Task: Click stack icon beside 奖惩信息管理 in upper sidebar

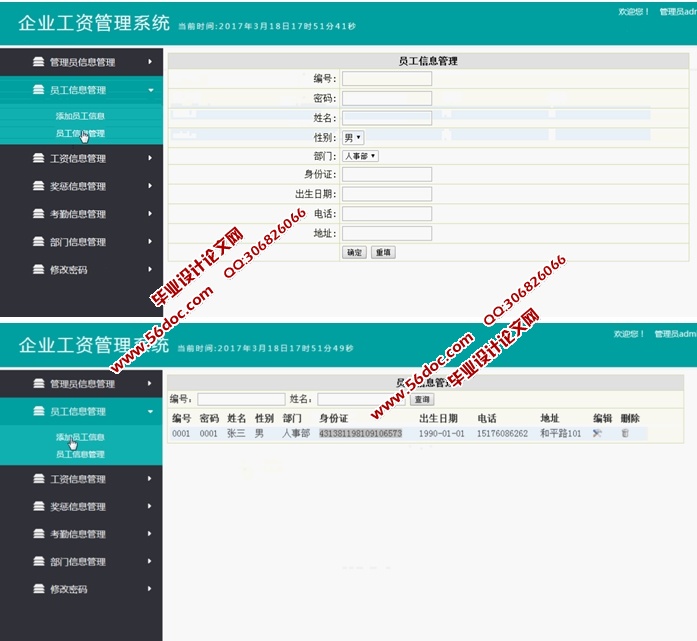Action: tap(39, 186)
